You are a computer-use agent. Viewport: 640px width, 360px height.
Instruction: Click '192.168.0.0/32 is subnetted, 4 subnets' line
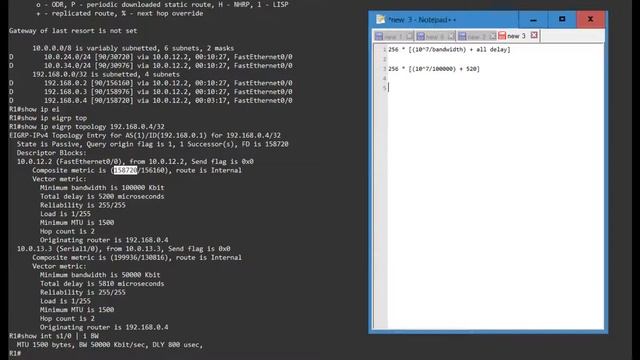click(x=106, y=74)
